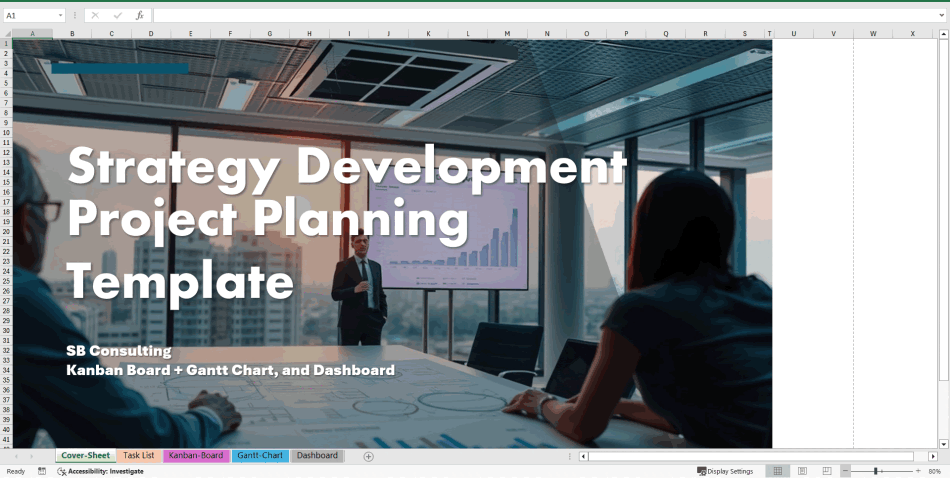The height and width of the screenshot is (478, 950).
Task: Expand the formula bar chevron
Action: click(942, 16)
